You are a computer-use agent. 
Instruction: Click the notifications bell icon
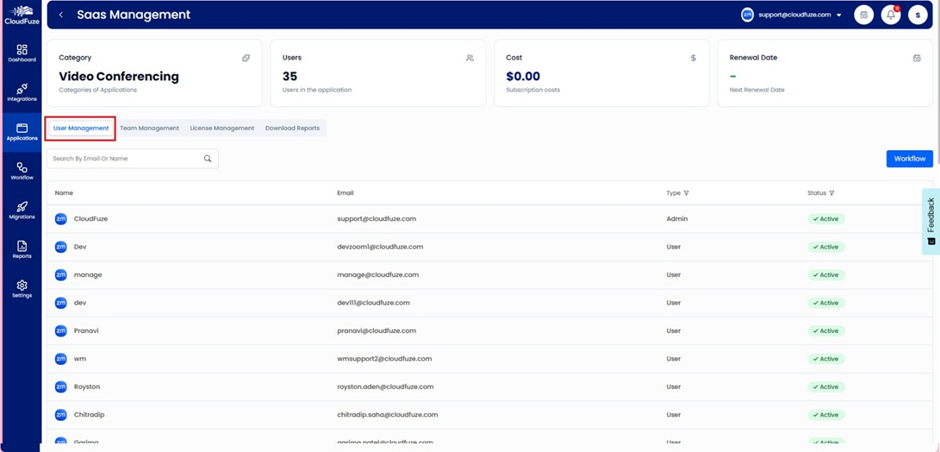(x=890, y=15)
